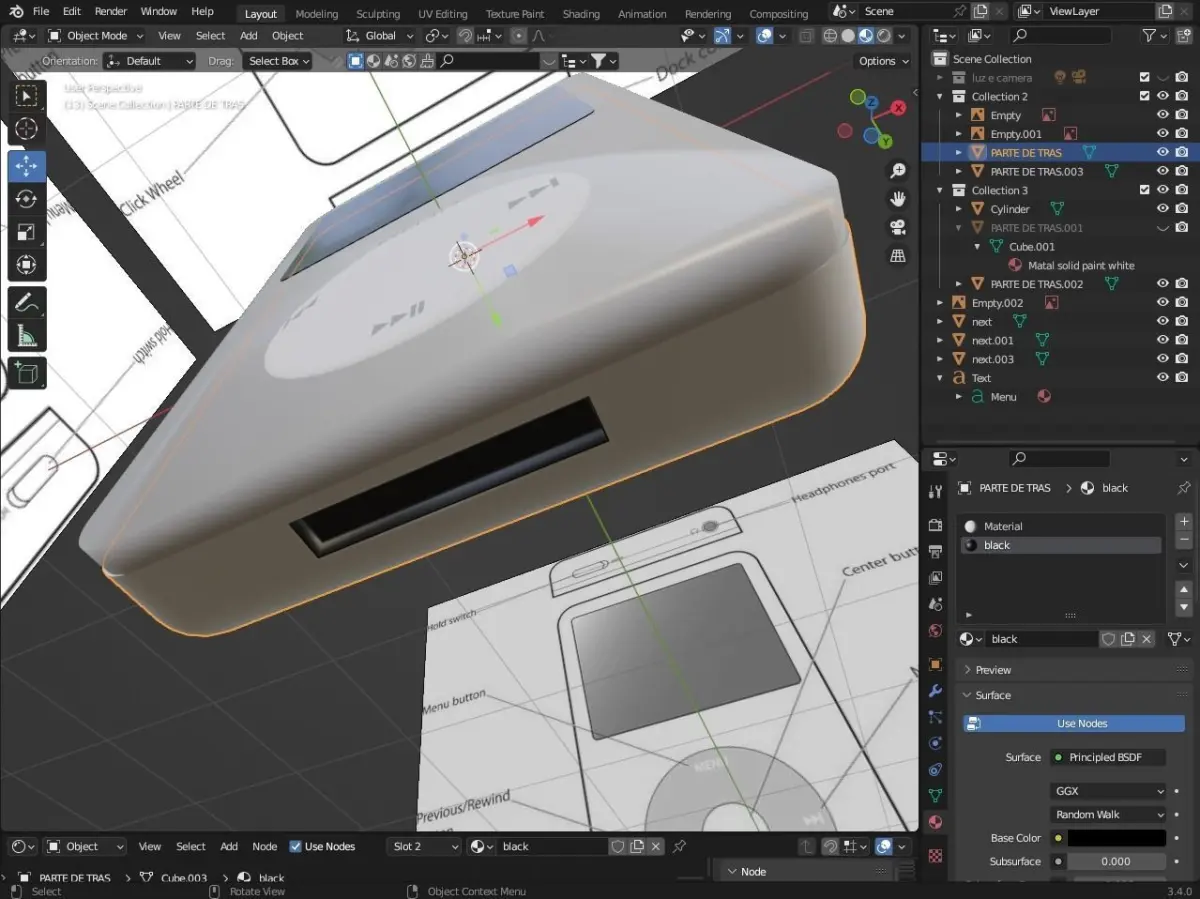Click Principled BSDF surface shader button
This screenshot has height=899, width=1200.
click(x=1108, y=757)
